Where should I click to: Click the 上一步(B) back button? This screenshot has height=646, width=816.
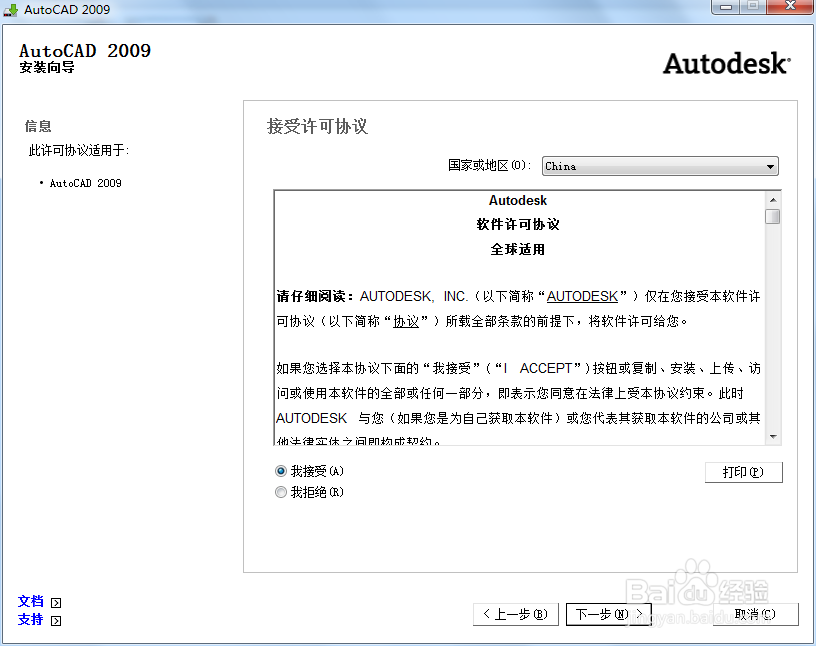515,614
